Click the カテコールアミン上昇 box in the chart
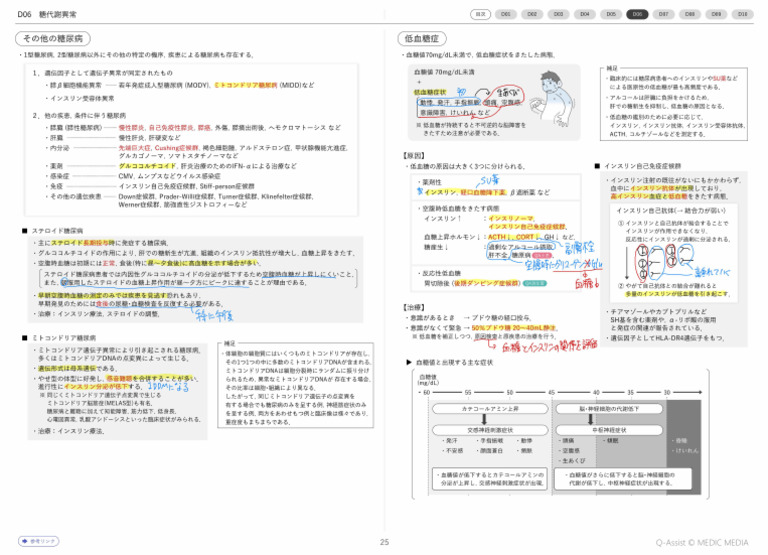The image size is (768, 555). click(x=490, y=409)
